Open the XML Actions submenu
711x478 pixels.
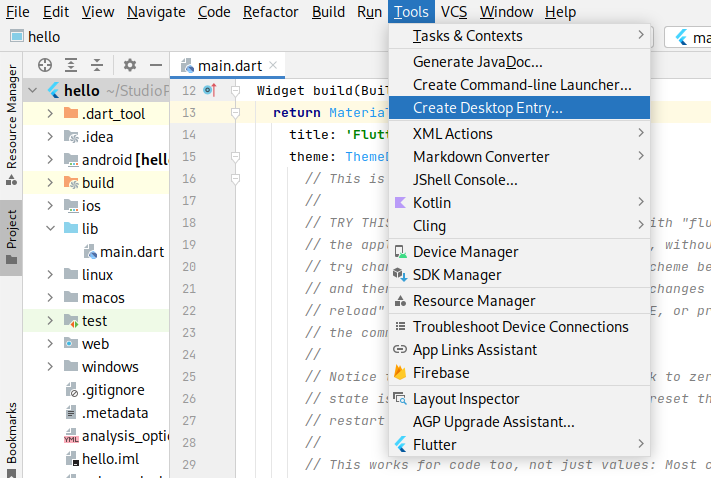[x=519, y=134]
